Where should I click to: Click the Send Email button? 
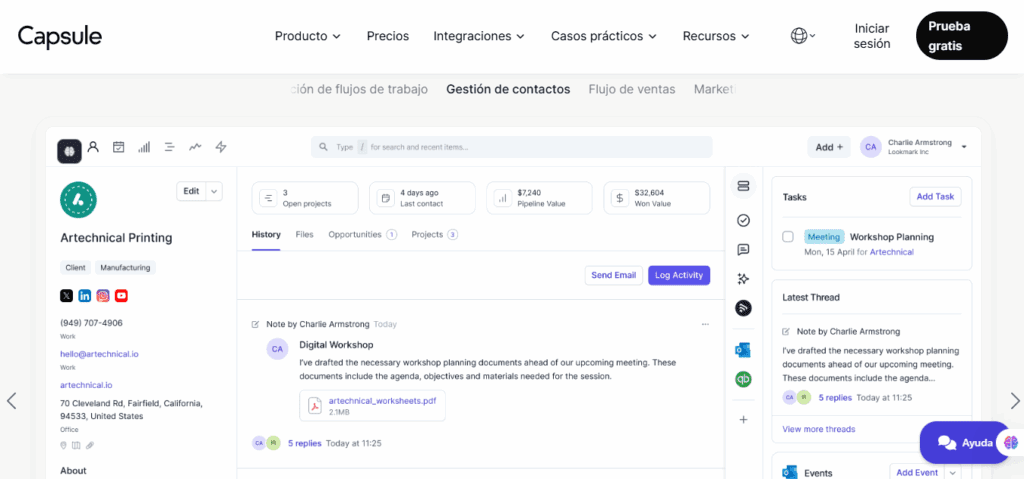613,275
